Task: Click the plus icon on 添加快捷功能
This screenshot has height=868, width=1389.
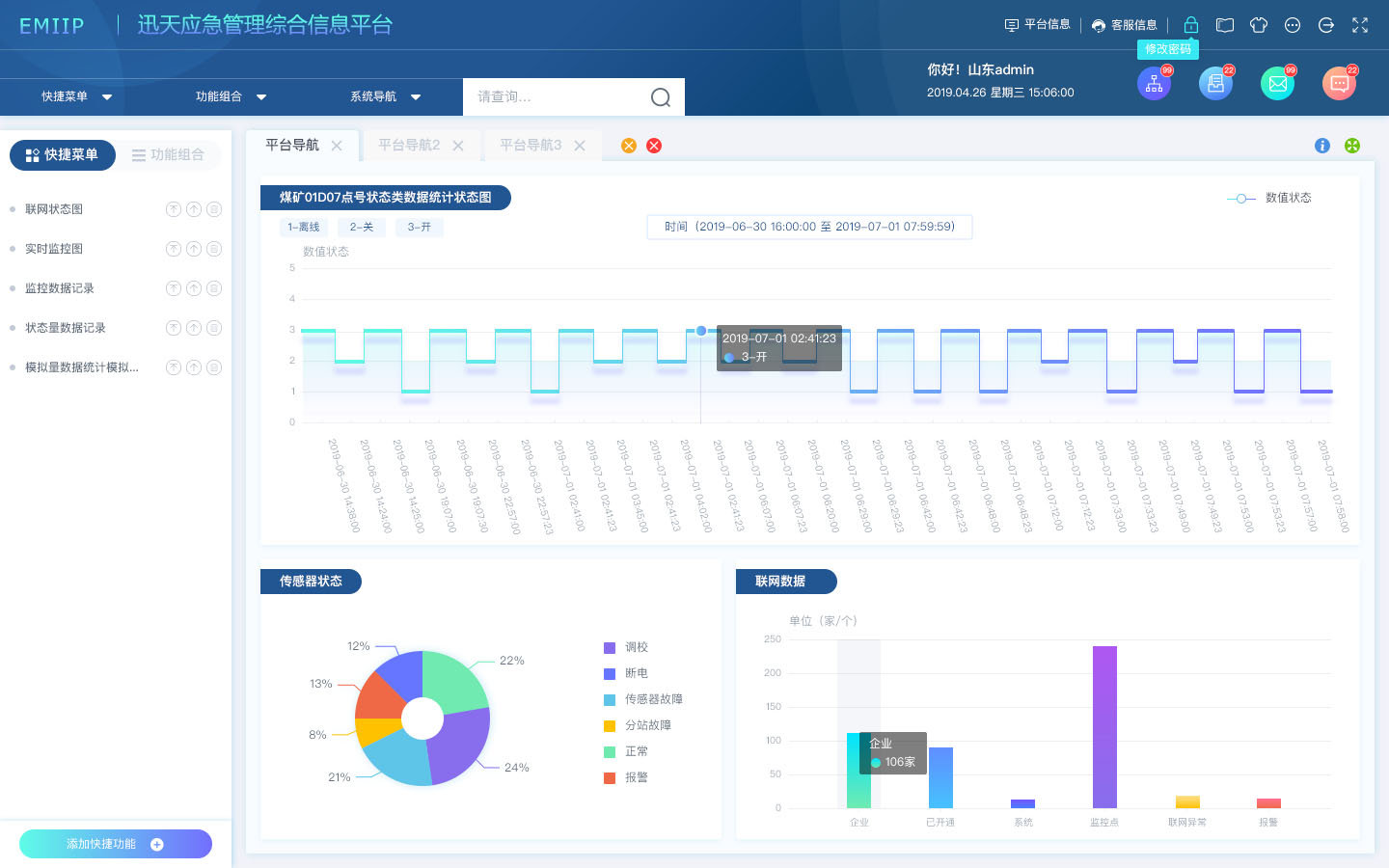Action: 157,845
